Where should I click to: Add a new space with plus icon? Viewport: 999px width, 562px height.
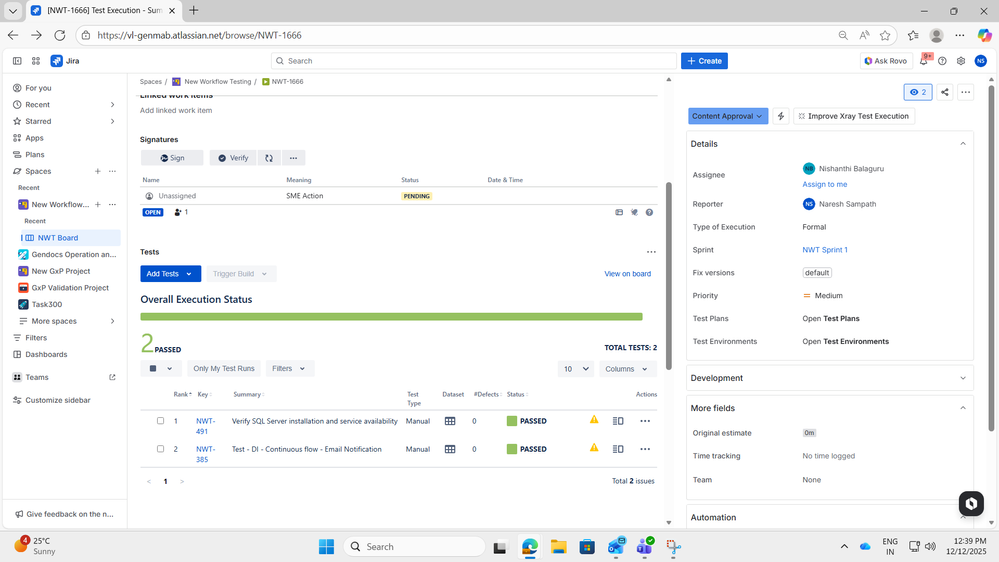pyautogui.click(x=97, y=171)
